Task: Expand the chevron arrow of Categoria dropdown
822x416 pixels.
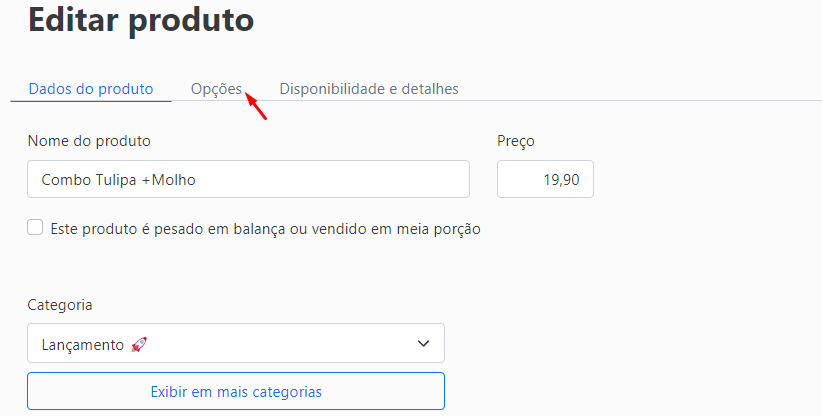Action: click(423, 344)
